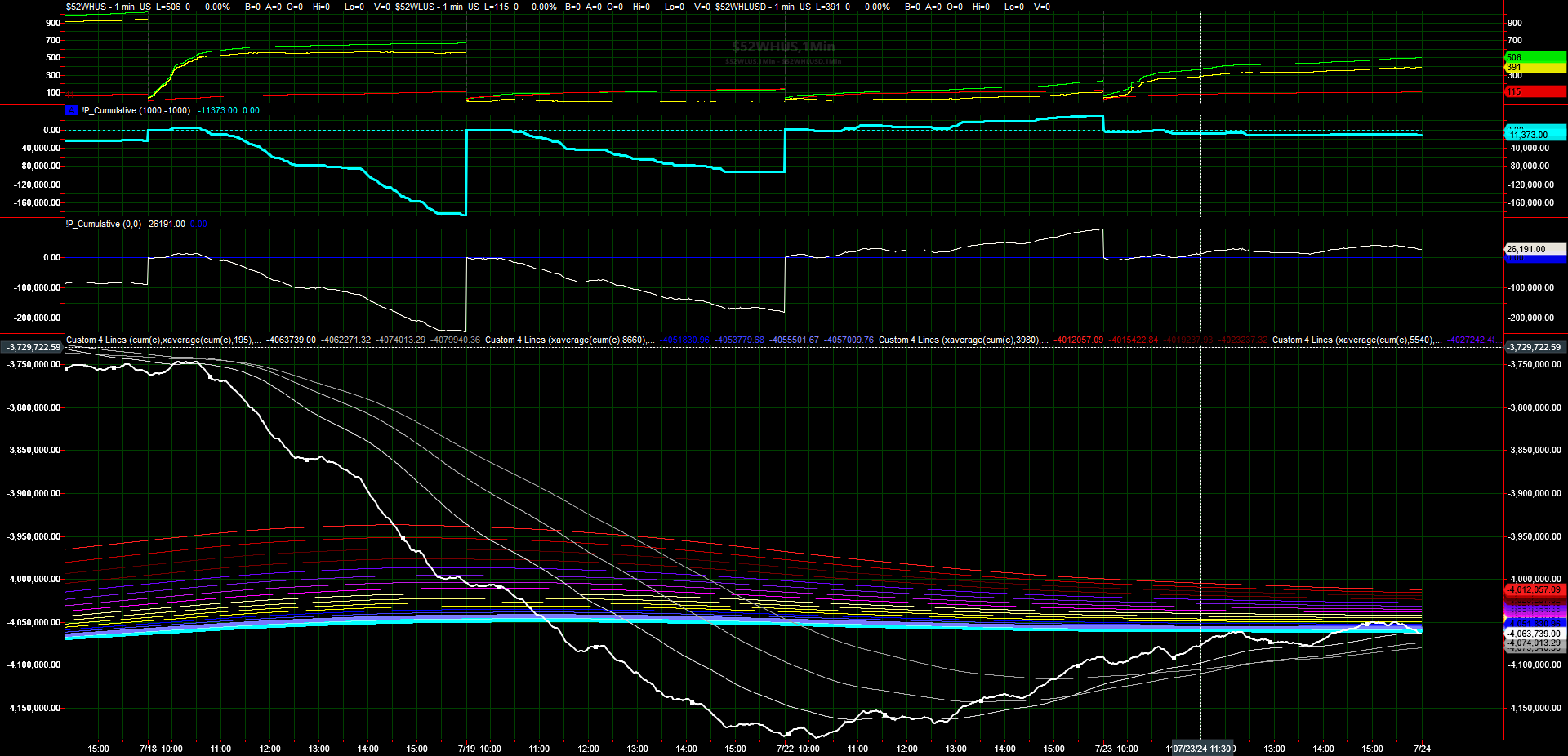
Task: Select the $52WLUS symbol label
Action: pos(416,7)
